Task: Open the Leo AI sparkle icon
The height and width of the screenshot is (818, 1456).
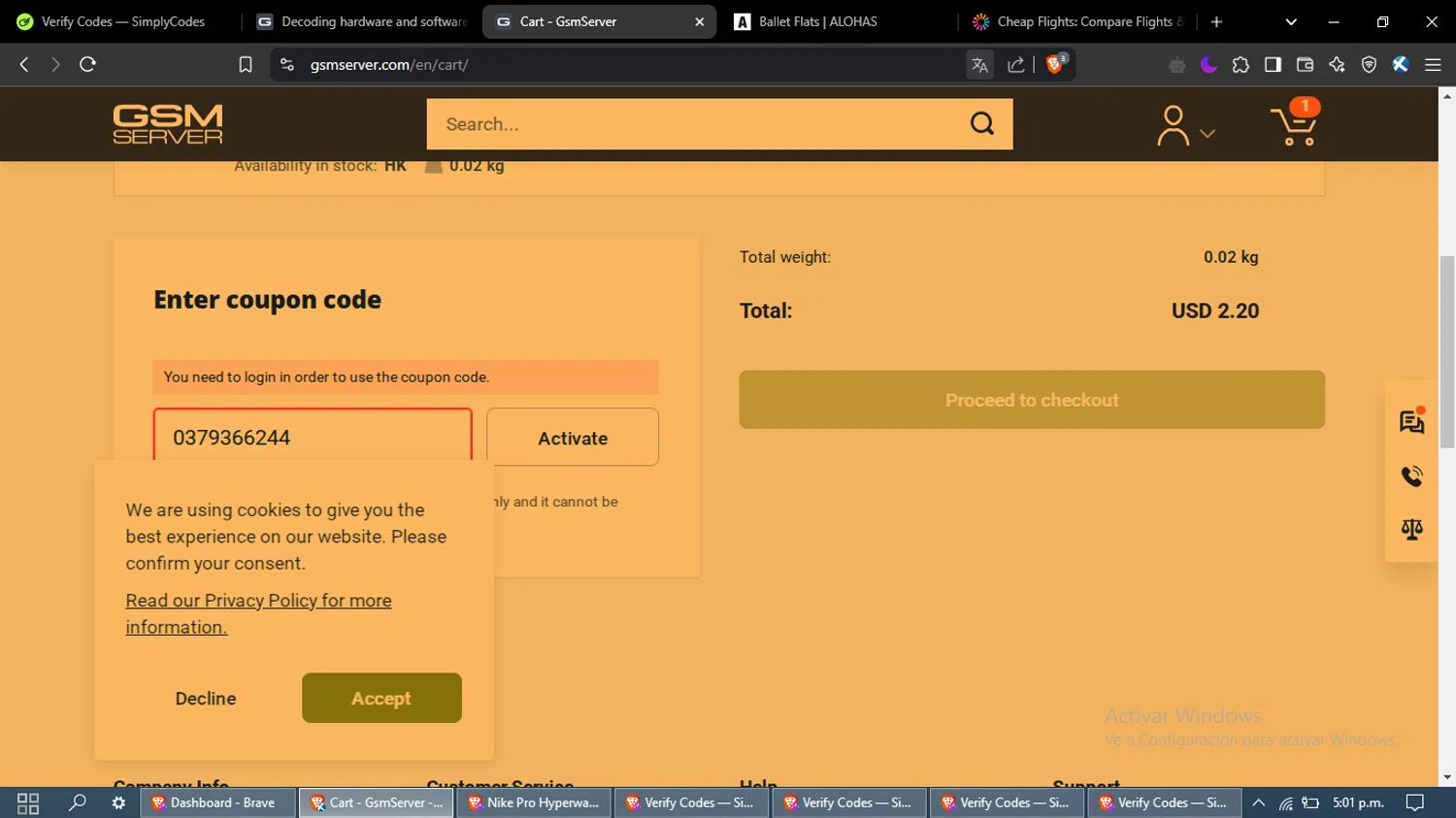Action: tap(1337, 65)
